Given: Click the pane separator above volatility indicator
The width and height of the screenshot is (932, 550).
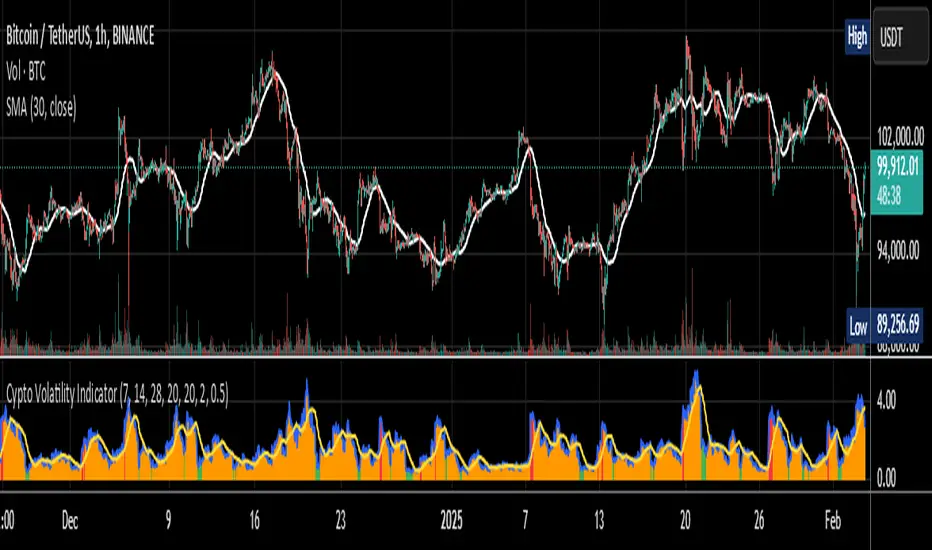Looking at the screenshot, I should point(435,357).
